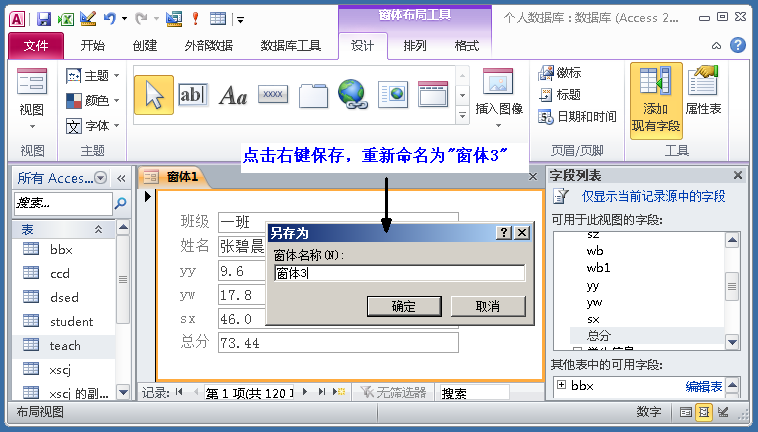The image size is (758, 432).
Task: Click the 徽标 logo icon
Action: coord(560,72)
